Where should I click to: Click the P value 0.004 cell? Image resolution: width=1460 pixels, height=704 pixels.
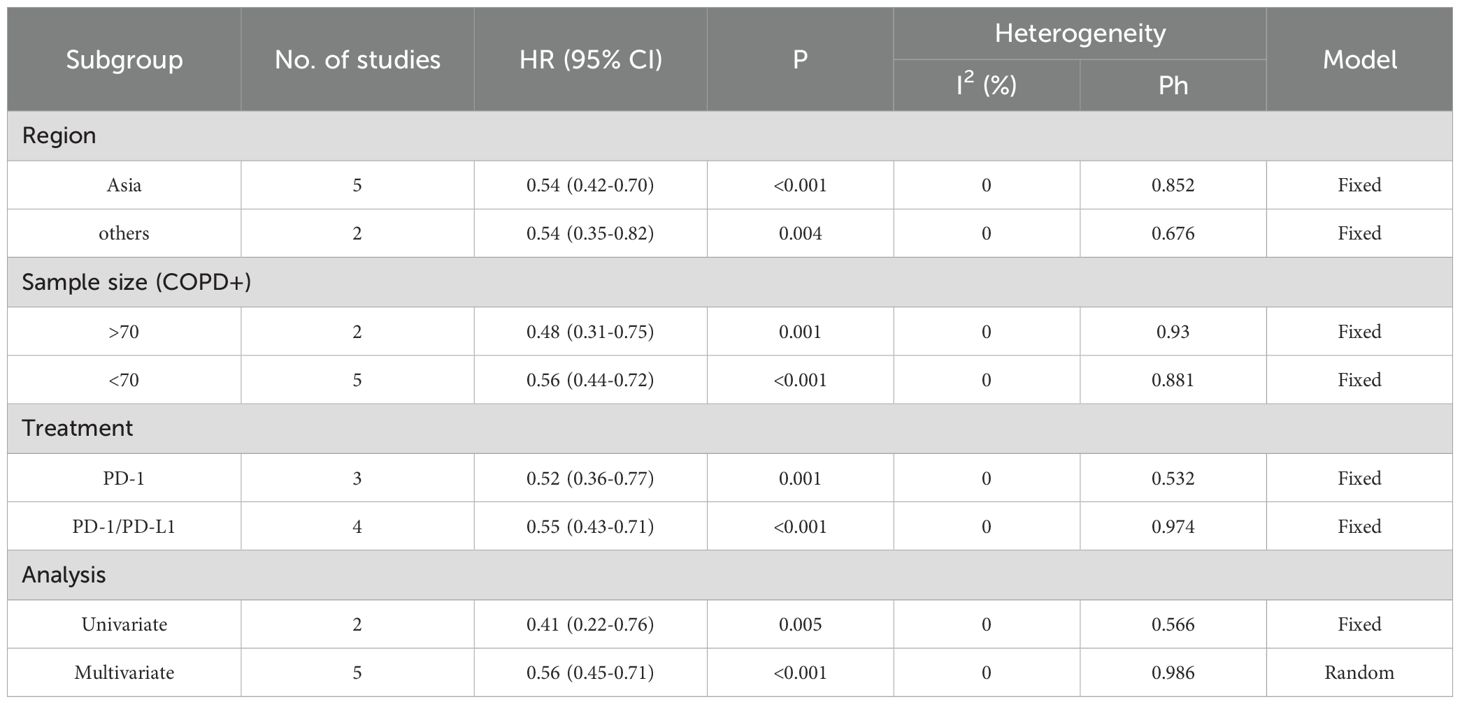click(800, 234)
